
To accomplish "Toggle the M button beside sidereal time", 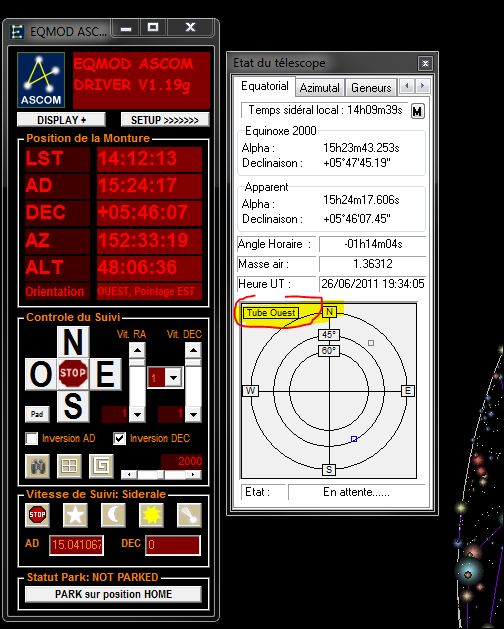I will click(x=417, y=111).
